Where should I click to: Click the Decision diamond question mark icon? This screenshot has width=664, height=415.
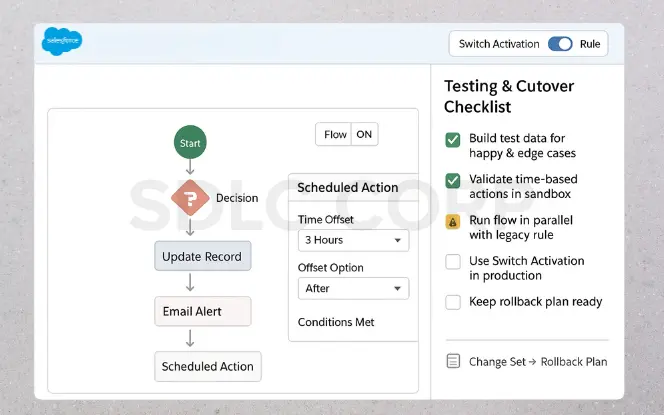point(190,198)
